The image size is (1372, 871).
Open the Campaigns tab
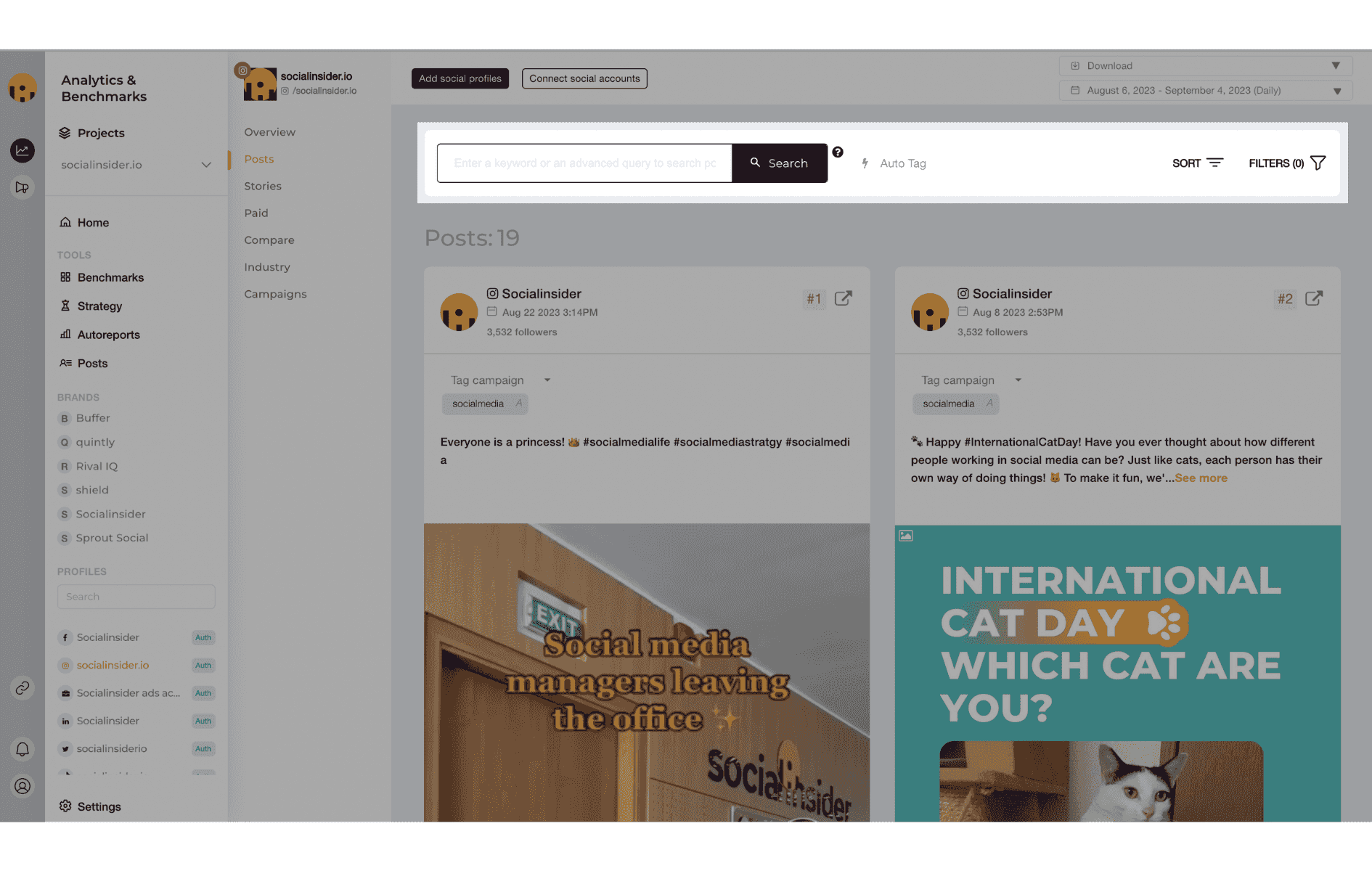[275, 294]
